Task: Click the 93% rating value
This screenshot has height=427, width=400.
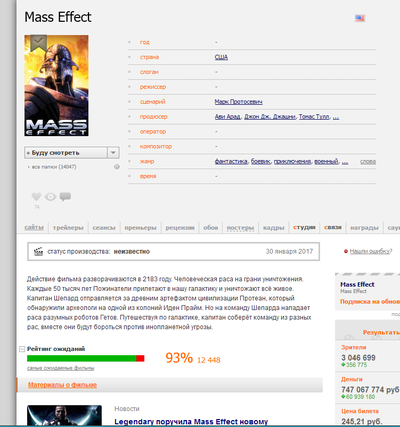Action: click(179, 358)
